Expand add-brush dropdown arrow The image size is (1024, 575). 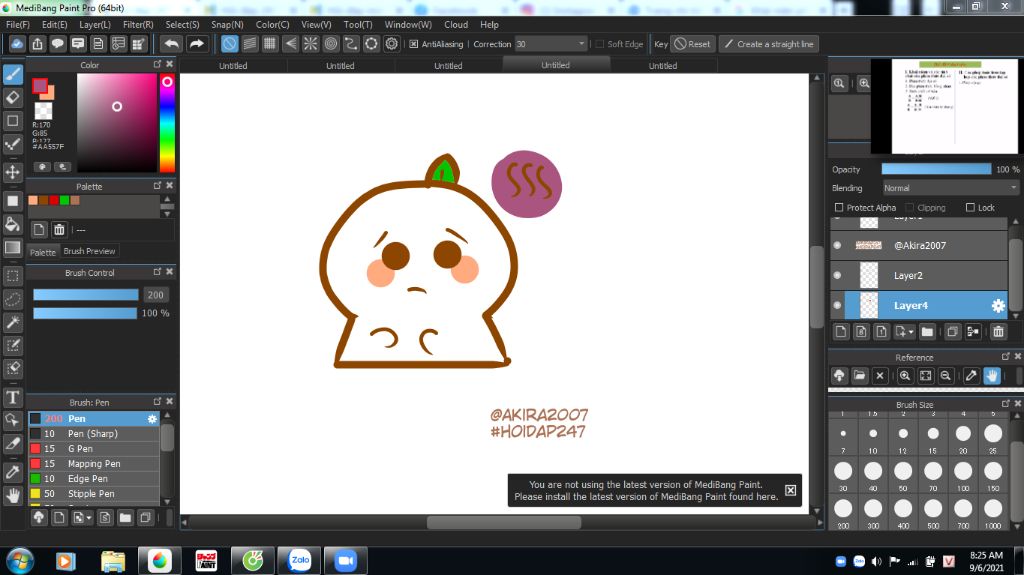pos(89,518)
